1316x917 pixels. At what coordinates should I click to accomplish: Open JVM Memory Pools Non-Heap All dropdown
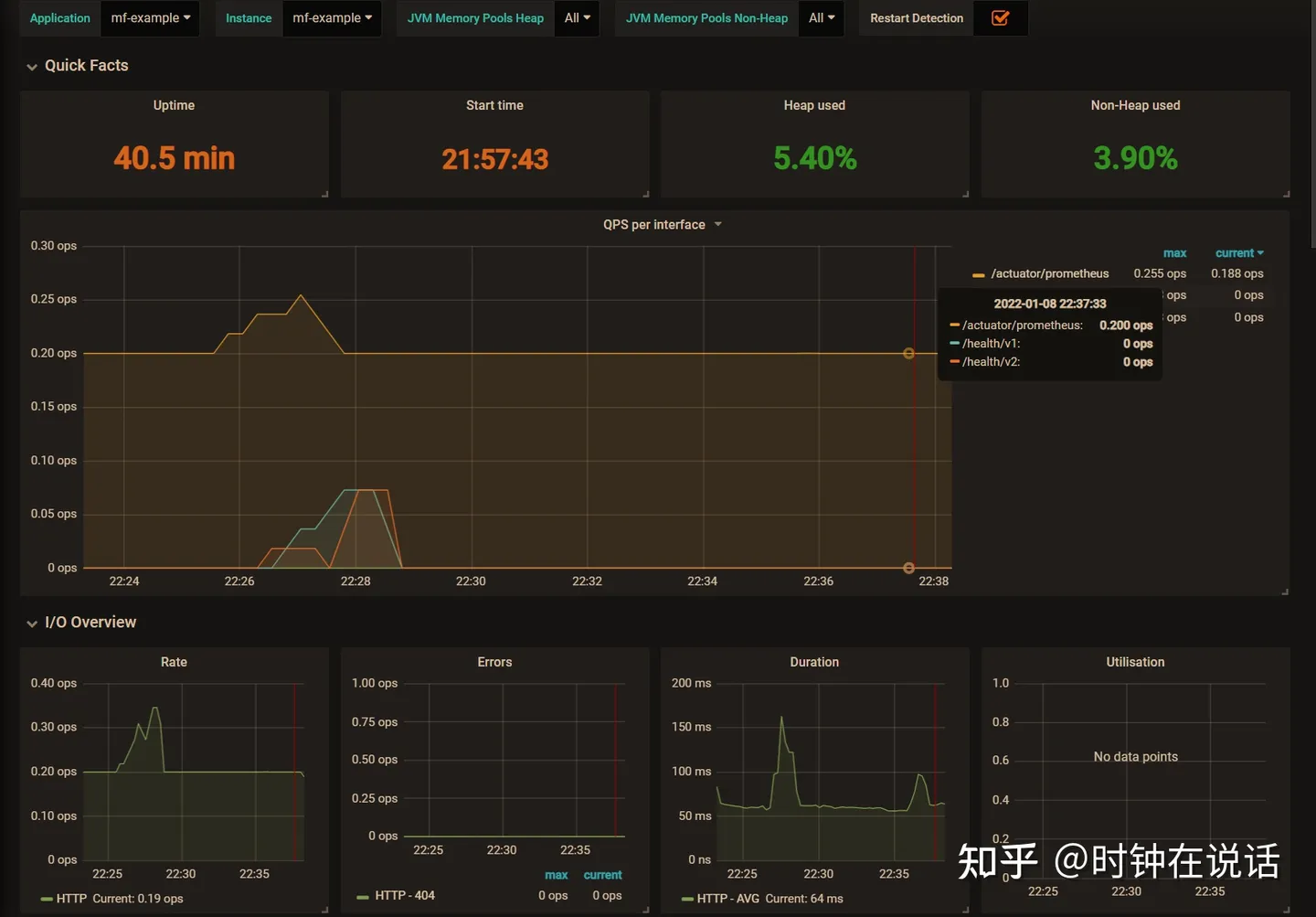(x=821, y=18)
